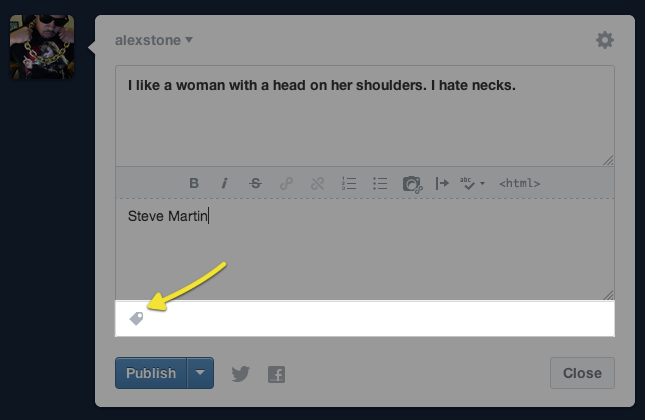Apply italic formatting

tap(224, 183)
